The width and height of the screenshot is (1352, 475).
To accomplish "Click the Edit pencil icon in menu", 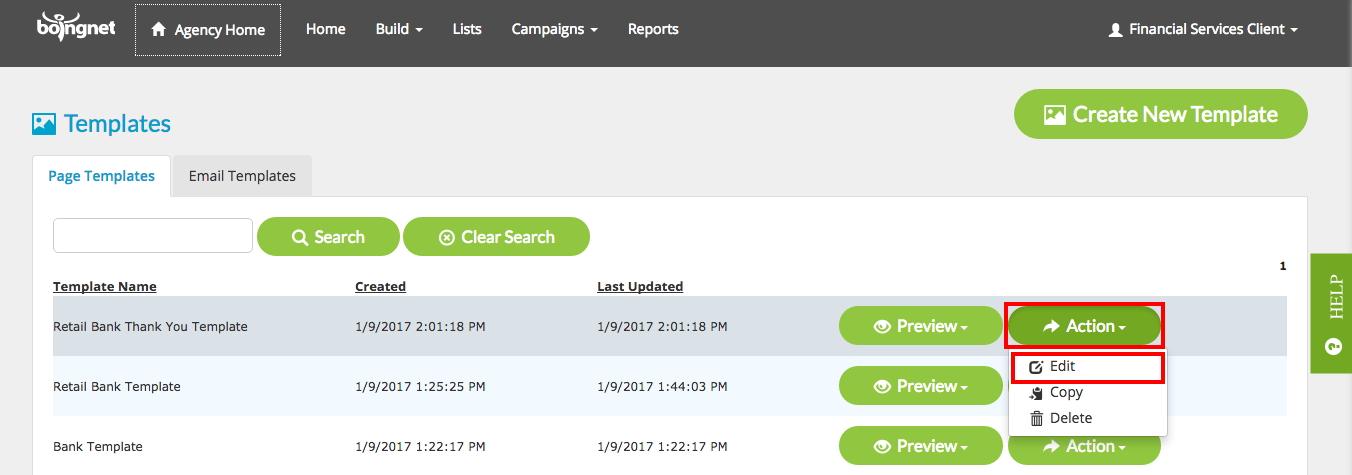I will pyautogui.click(x=1036, y=367).
